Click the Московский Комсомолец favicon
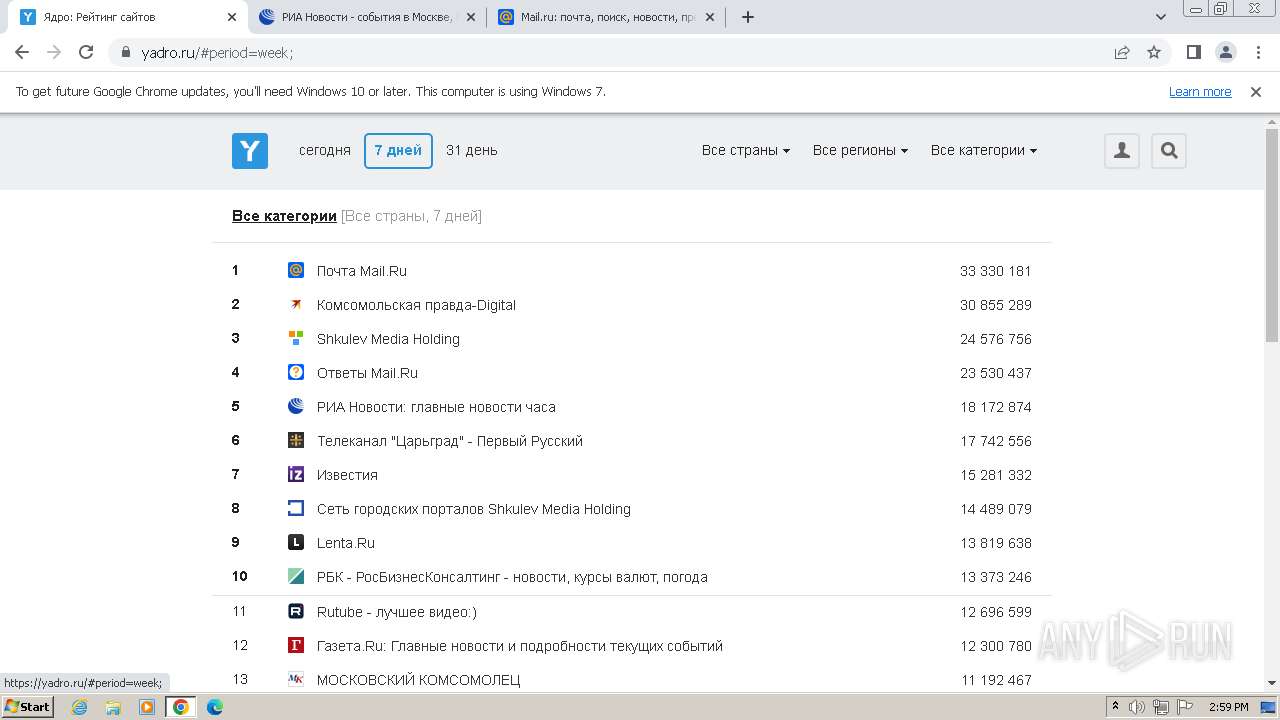 point(296,679)
